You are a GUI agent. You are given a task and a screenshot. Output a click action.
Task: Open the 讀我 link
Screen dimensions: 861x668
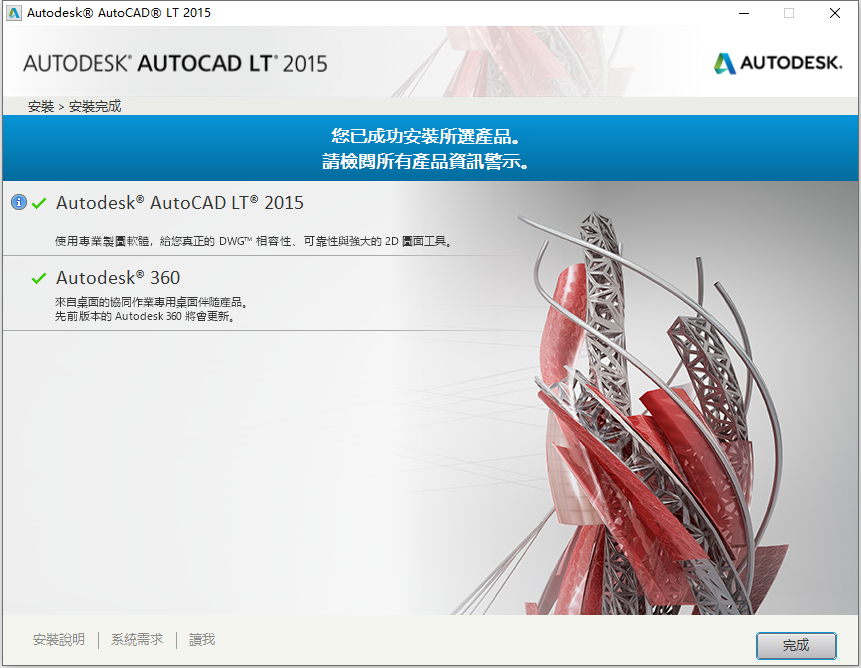(202, 639)
